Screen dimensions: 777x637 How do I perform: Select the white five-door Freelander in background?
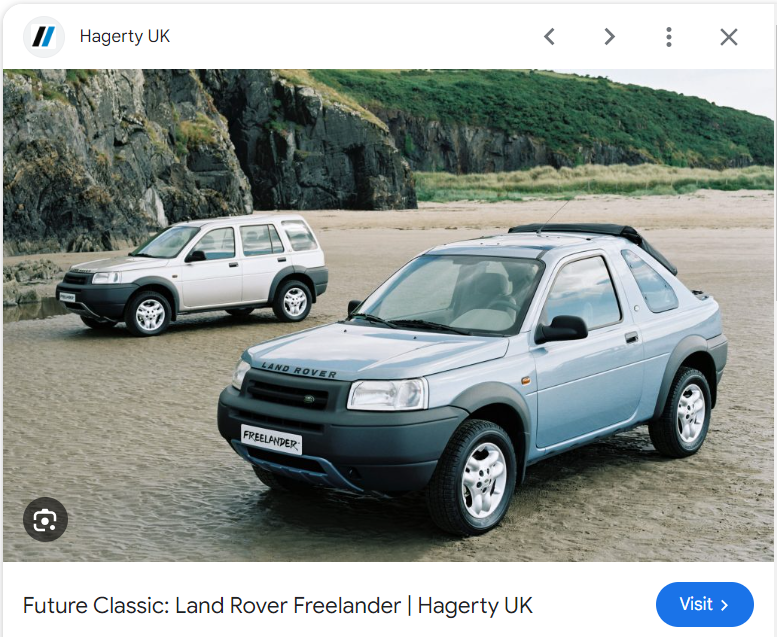(x=192, y=274)
